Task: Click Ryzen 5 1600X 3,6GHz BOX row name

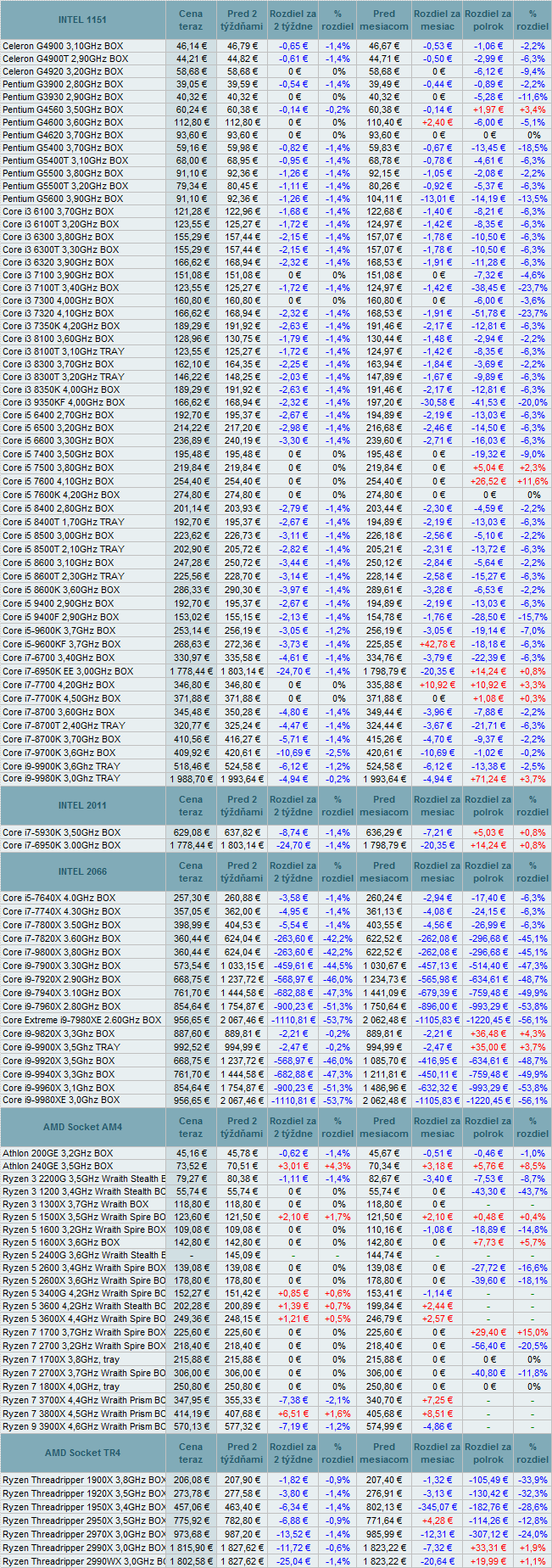Action: (61, 1242)
